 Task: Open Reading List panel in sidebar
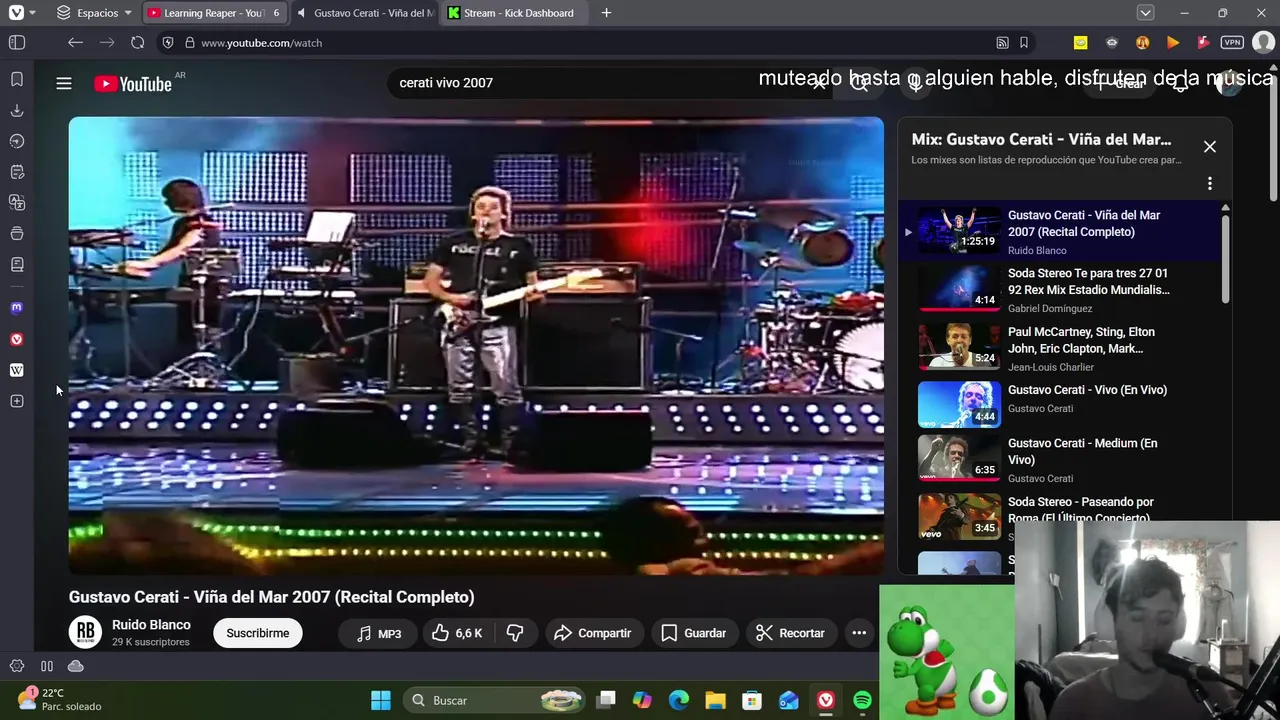click(17, 265)
